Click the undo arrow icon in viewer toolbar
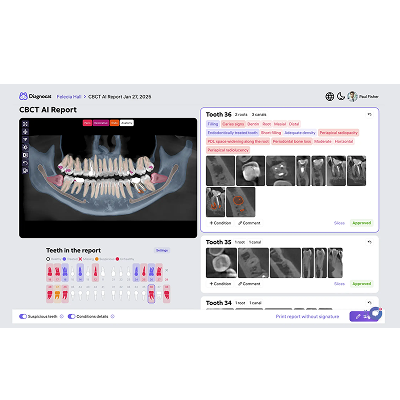Viewport: 400px width, 400px height. click(25, 163)
